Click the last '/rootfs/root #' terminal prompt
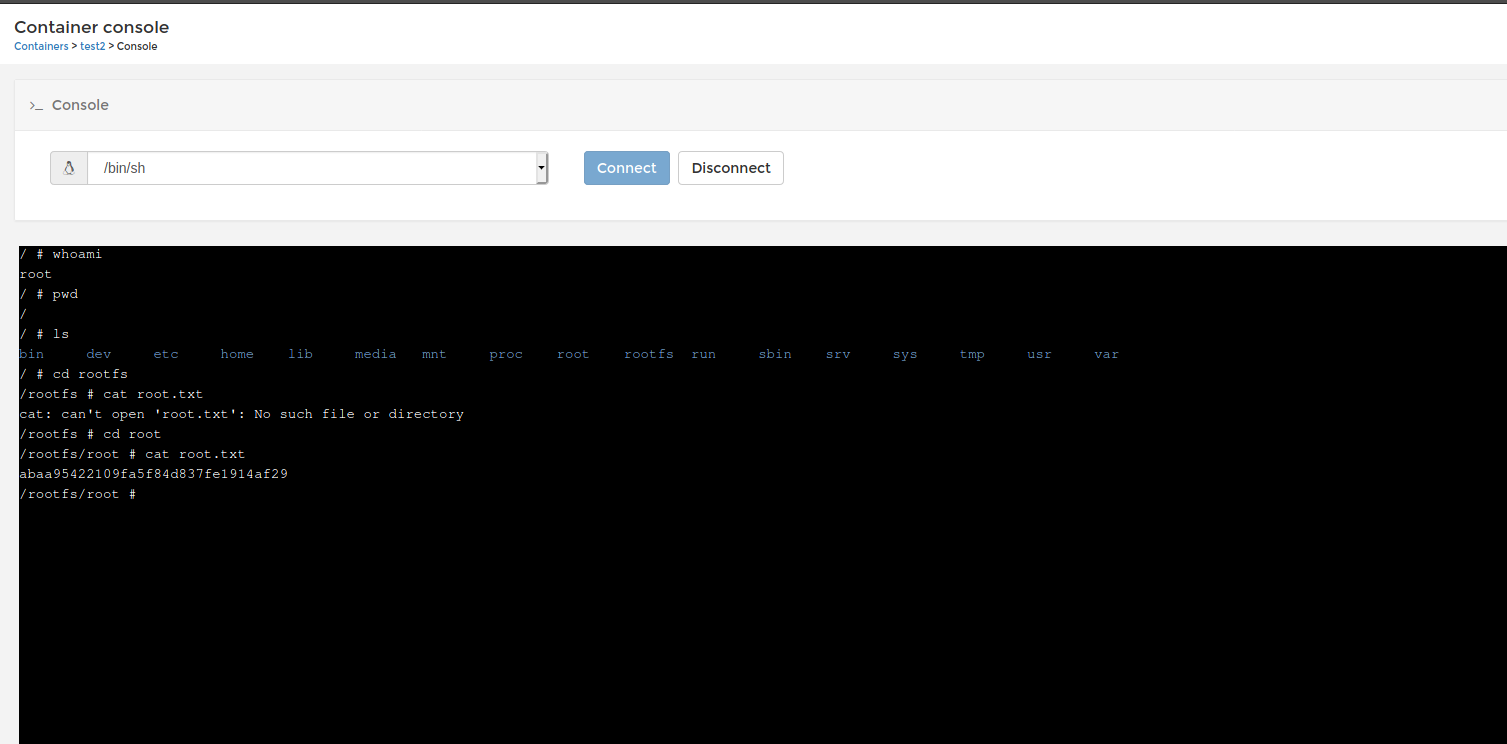 coord(77,494)
